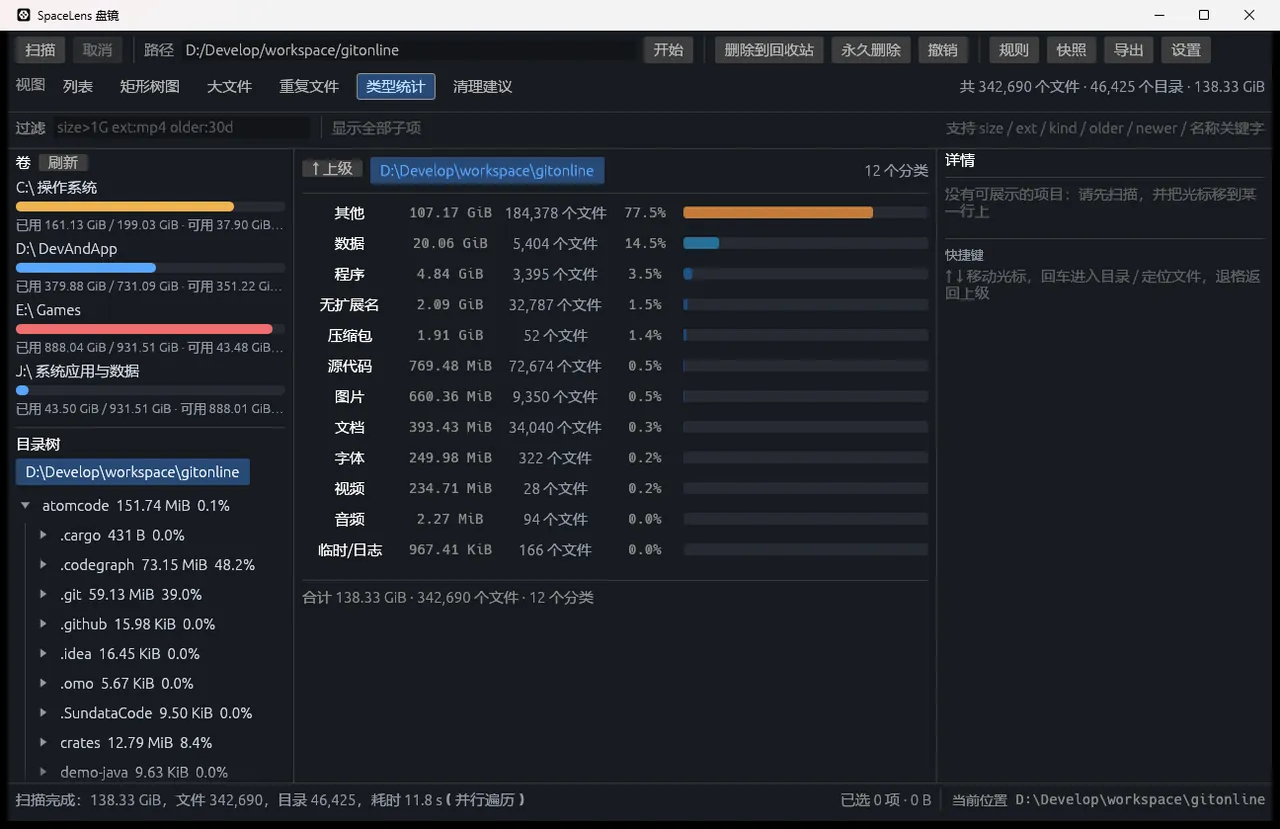1280x829 pixels.
Task: Select the 数据 category row
Action: [x=615, y=244]
